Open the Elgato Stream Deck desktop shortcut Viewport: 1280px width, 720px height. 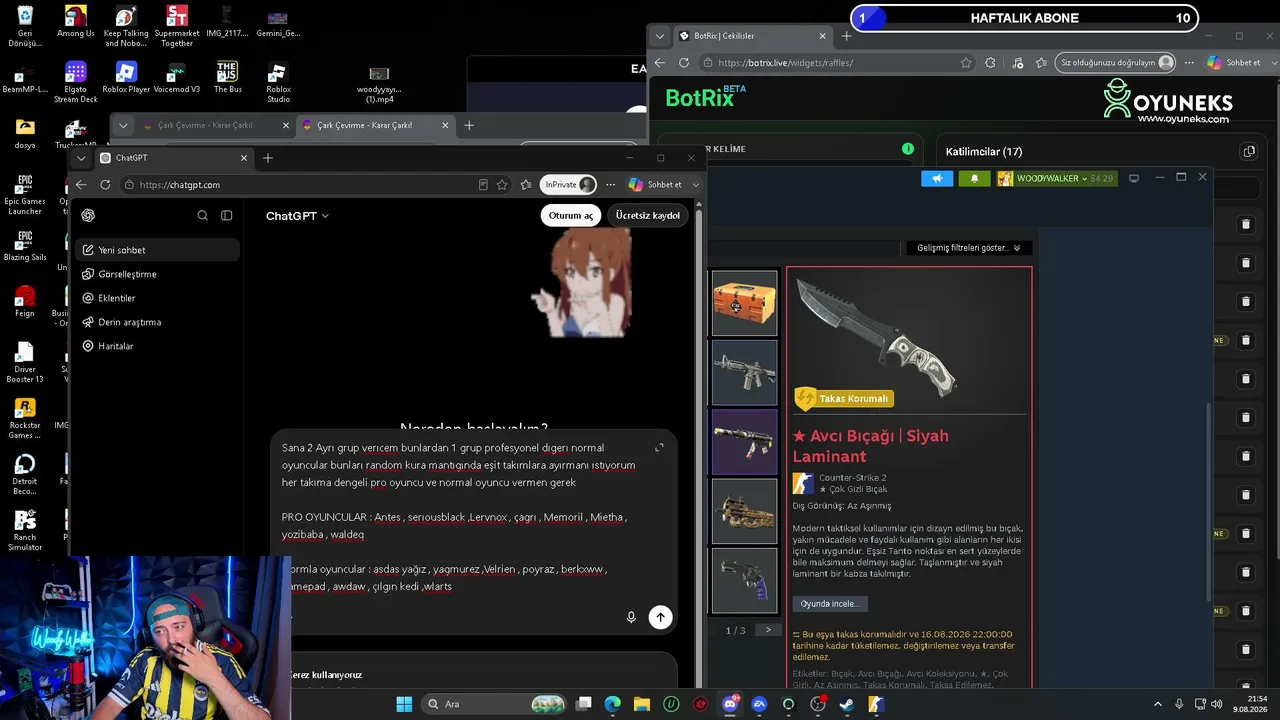pyautogui.click(x=75, y=82)
